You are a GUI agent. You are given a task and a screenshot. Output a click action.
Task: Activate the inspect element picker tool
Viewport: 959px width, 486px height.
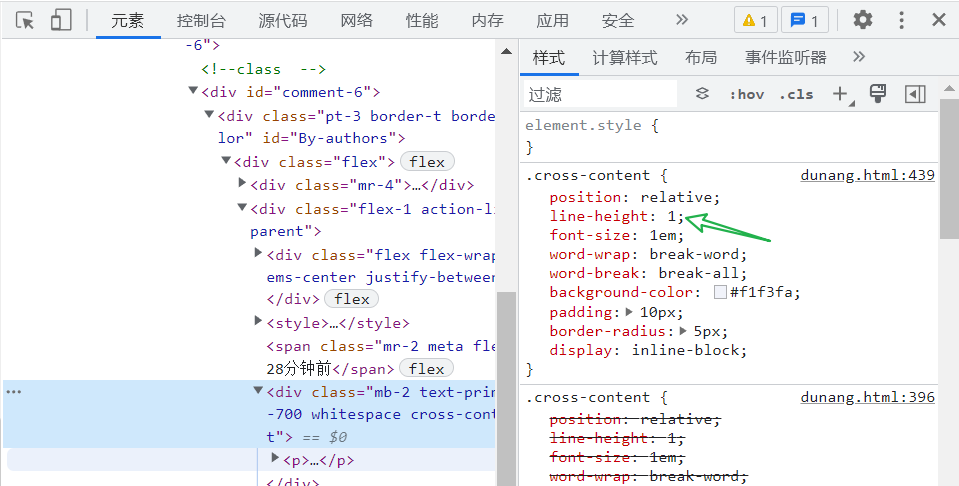[26, 20]
